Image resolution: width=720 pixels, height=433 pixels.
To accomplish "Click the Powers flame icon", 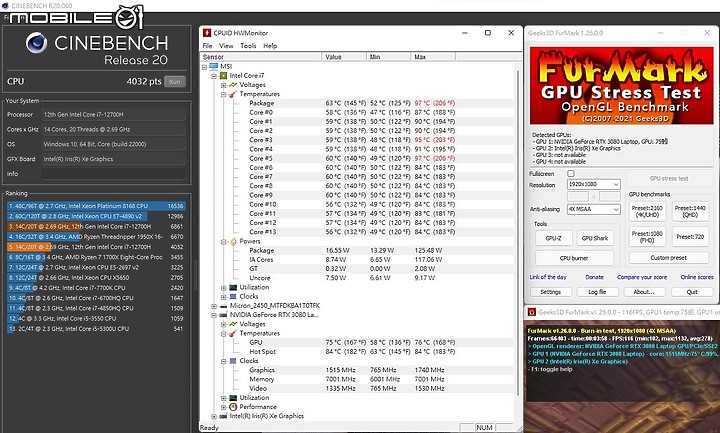I will (233, 241).
